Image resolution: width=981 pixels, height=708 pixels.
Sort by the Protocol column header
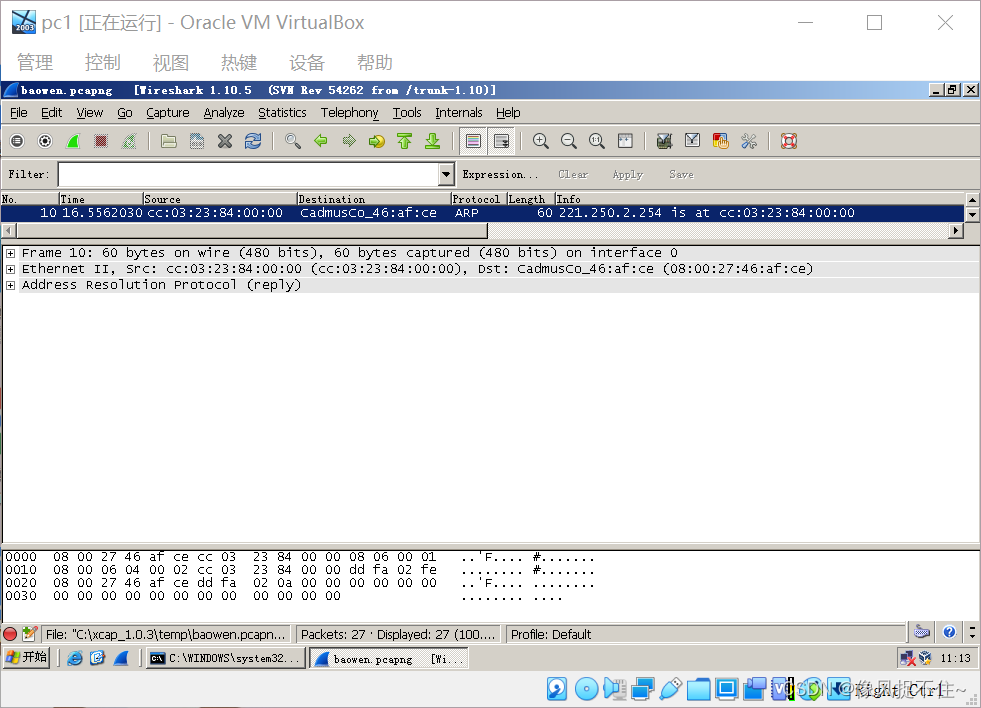pos(479,199)
